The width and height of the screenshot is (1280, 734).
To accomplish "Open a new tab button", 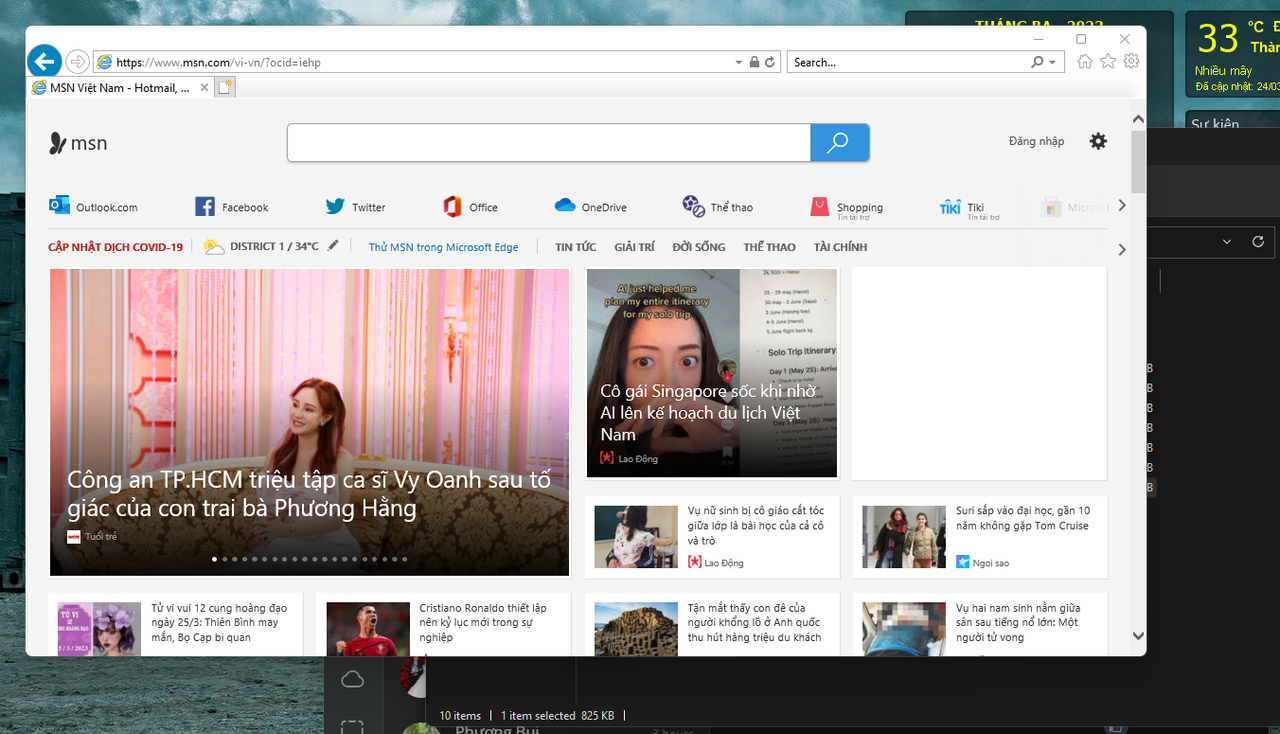I will pyautogui.click(x=225, y=88).
